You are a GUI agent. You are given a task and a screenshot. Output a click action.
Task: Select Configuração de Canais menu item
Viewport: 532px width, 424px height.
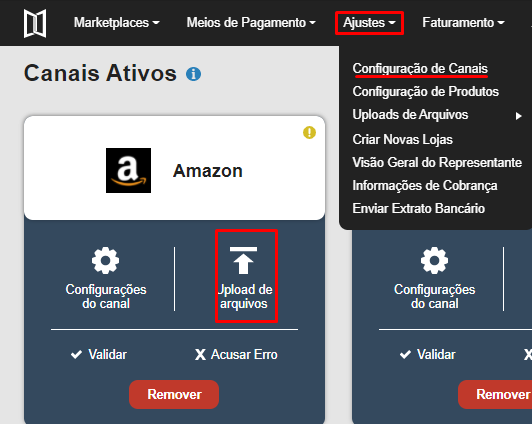click(x=420, y=69)
